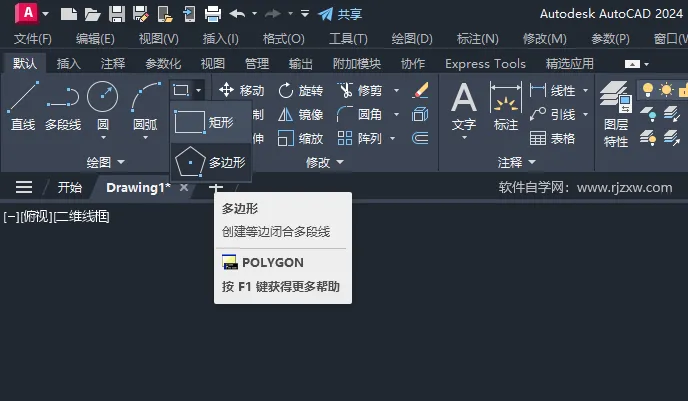Open the Draw (绘图(D)) menu
Image resolution: width=688 pixels, height=401 pixels.
412,39
